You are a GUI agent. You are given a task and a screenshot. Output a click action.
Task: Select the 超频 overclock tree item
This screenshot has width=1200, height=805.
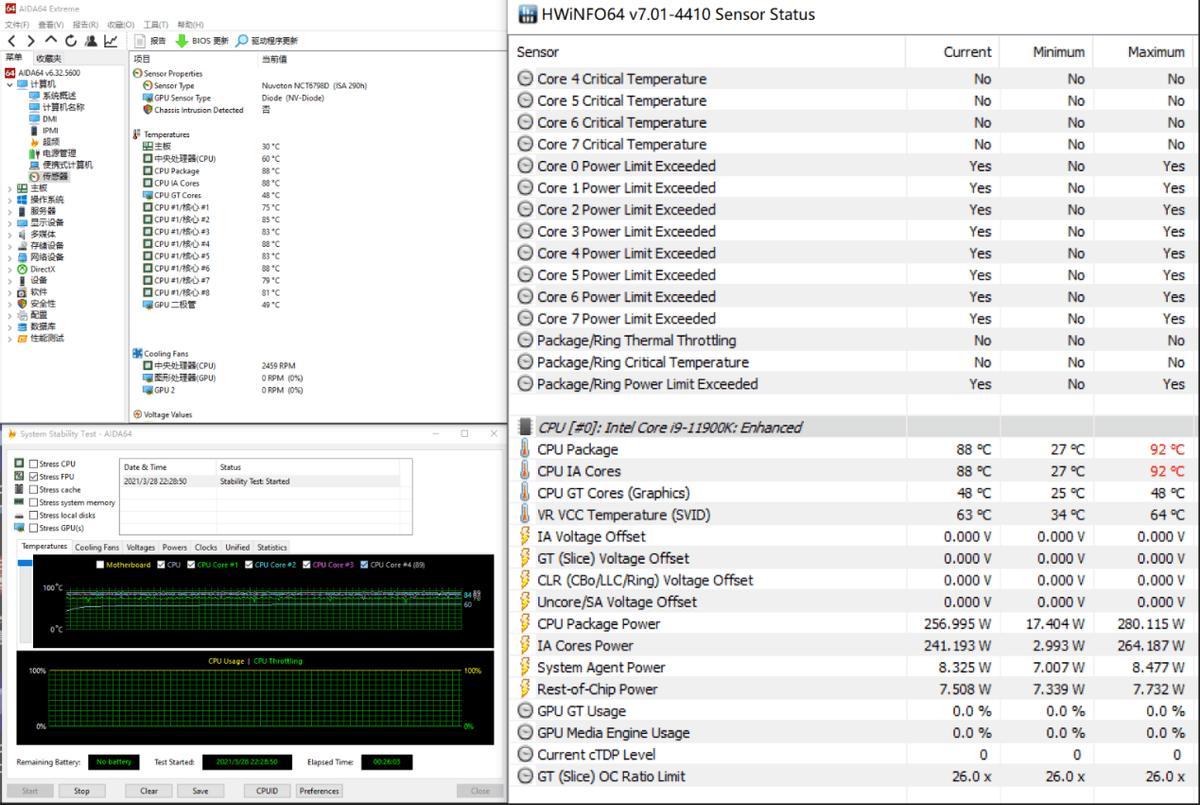[45, 142]
